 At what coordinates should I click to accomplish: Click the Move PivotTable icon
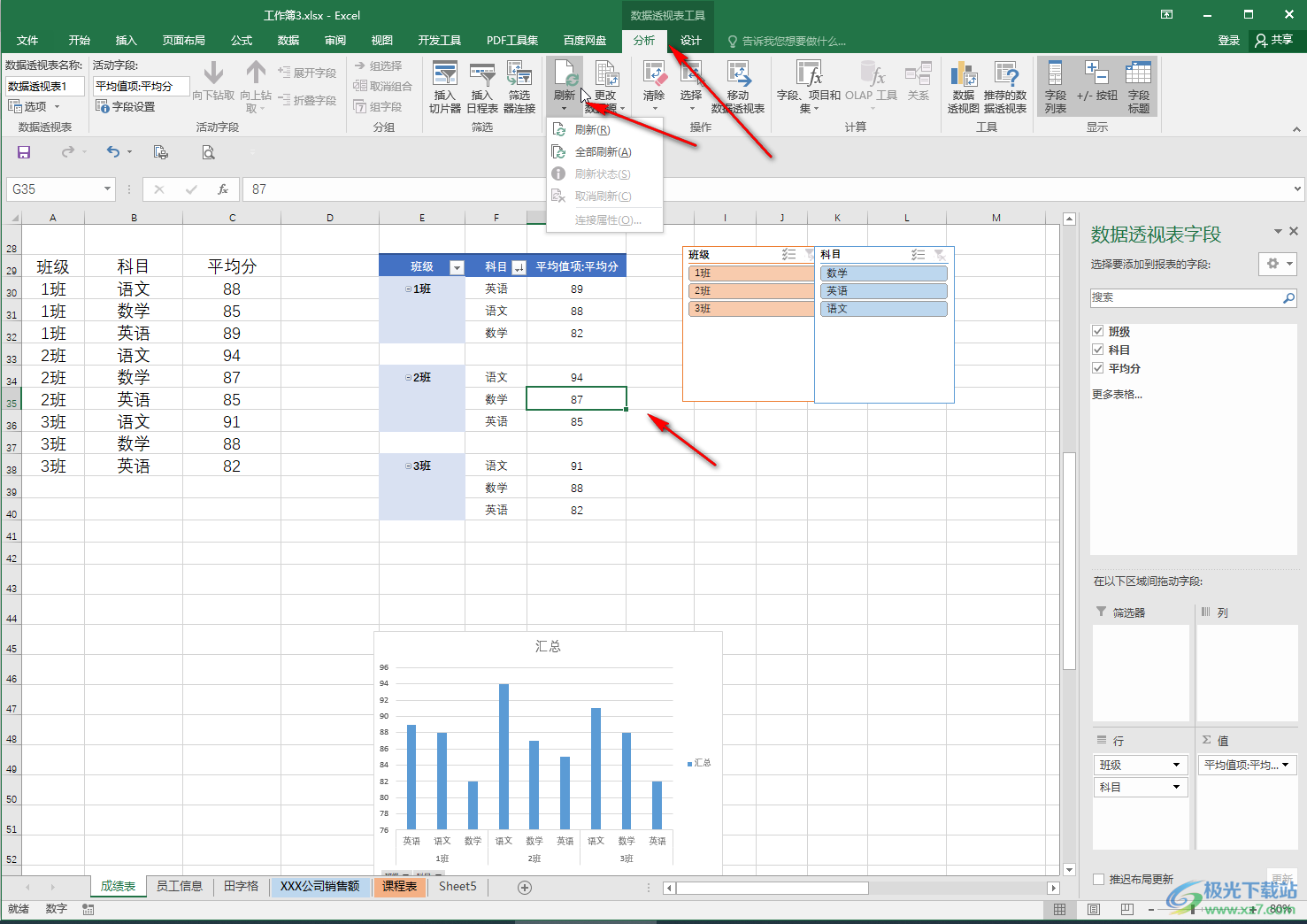[x=738, y=87]
